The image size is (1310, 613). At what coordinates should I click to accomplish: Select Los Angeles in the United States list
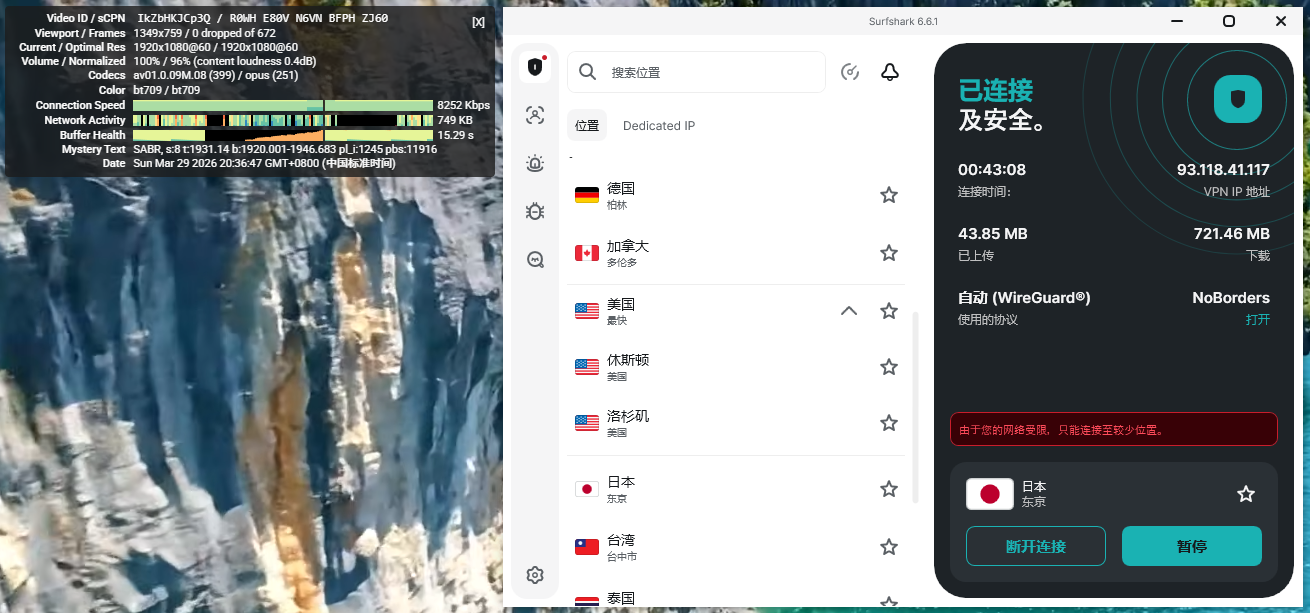click(628, 423)
